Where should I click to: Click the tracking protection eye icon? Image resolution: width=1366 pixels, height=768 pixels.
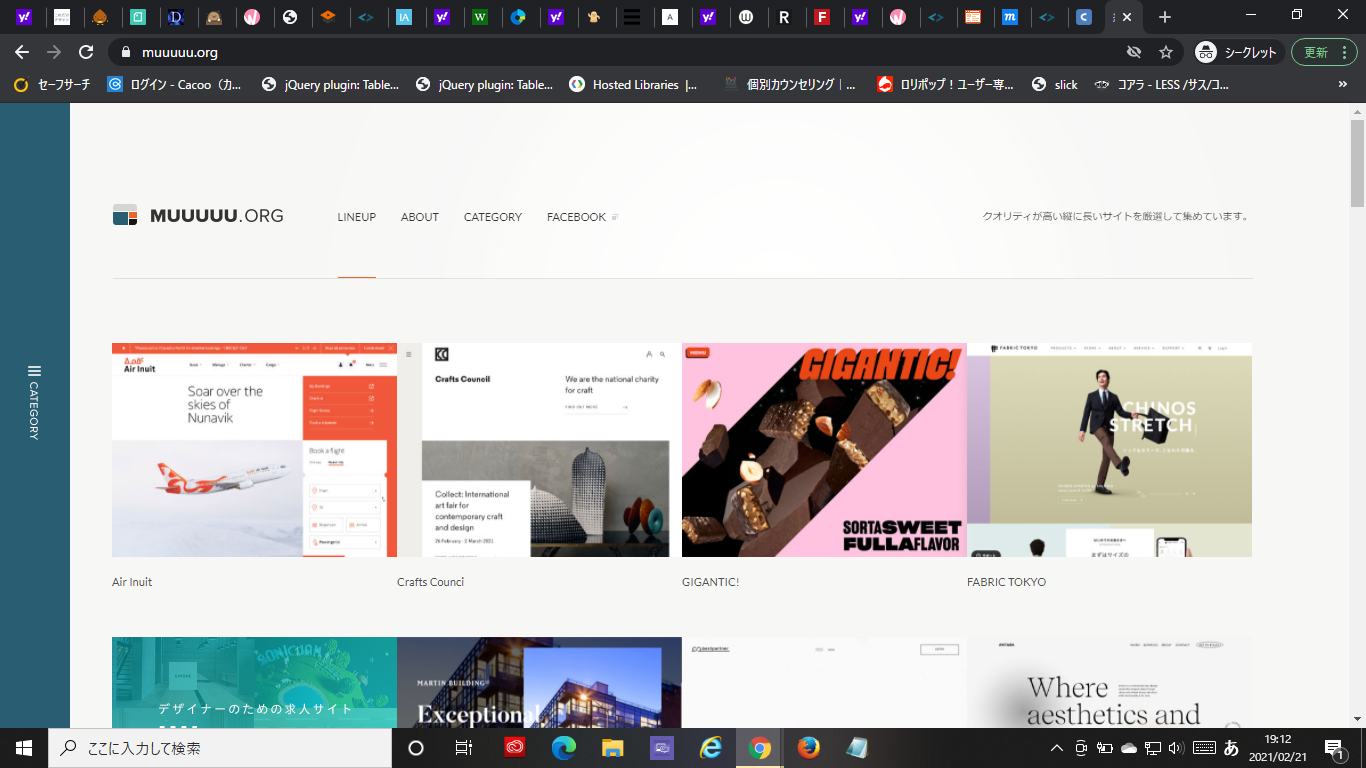click(1133, 52)
